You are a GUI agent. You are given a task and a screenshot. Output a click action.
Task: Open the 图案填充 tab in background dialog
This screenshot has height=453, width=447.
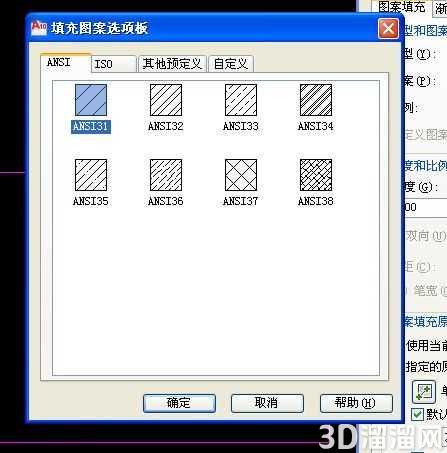[x=402, y=7]
